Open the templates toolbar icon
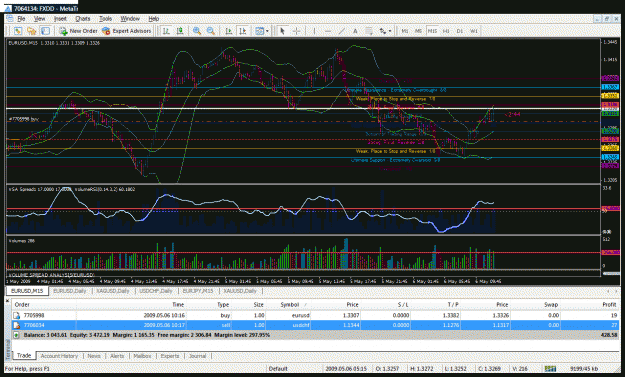This screenshot has height=377, width=625. tap(259, 31)
